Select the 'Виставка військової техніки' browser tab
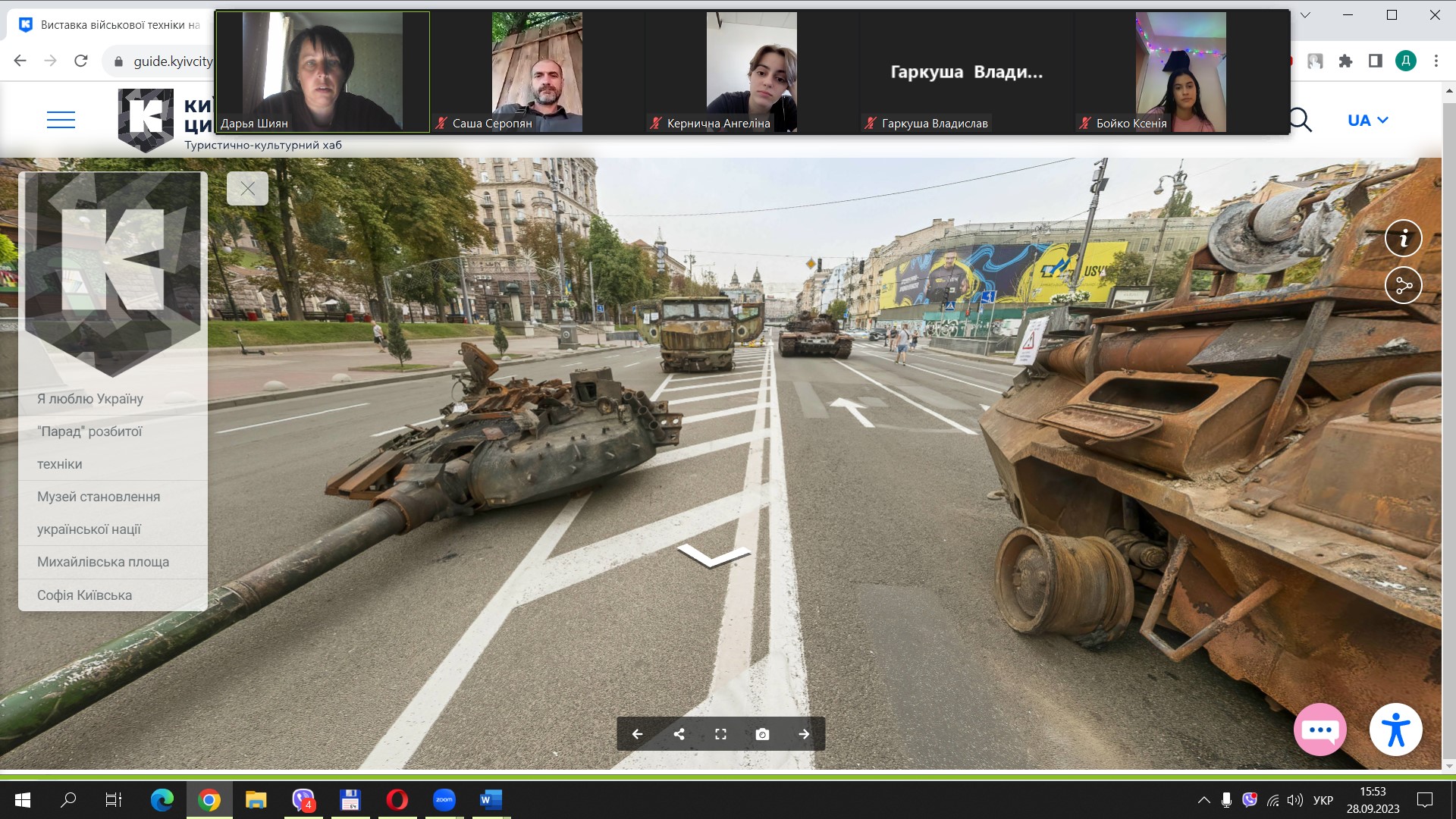 [x=110, y=25]
